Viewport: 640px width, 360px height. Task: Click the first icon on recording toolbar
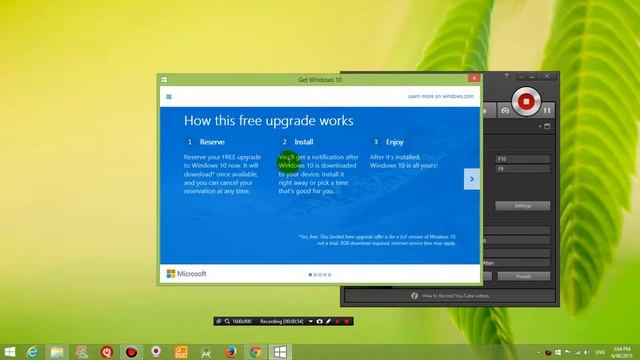[x=219, y=322]
